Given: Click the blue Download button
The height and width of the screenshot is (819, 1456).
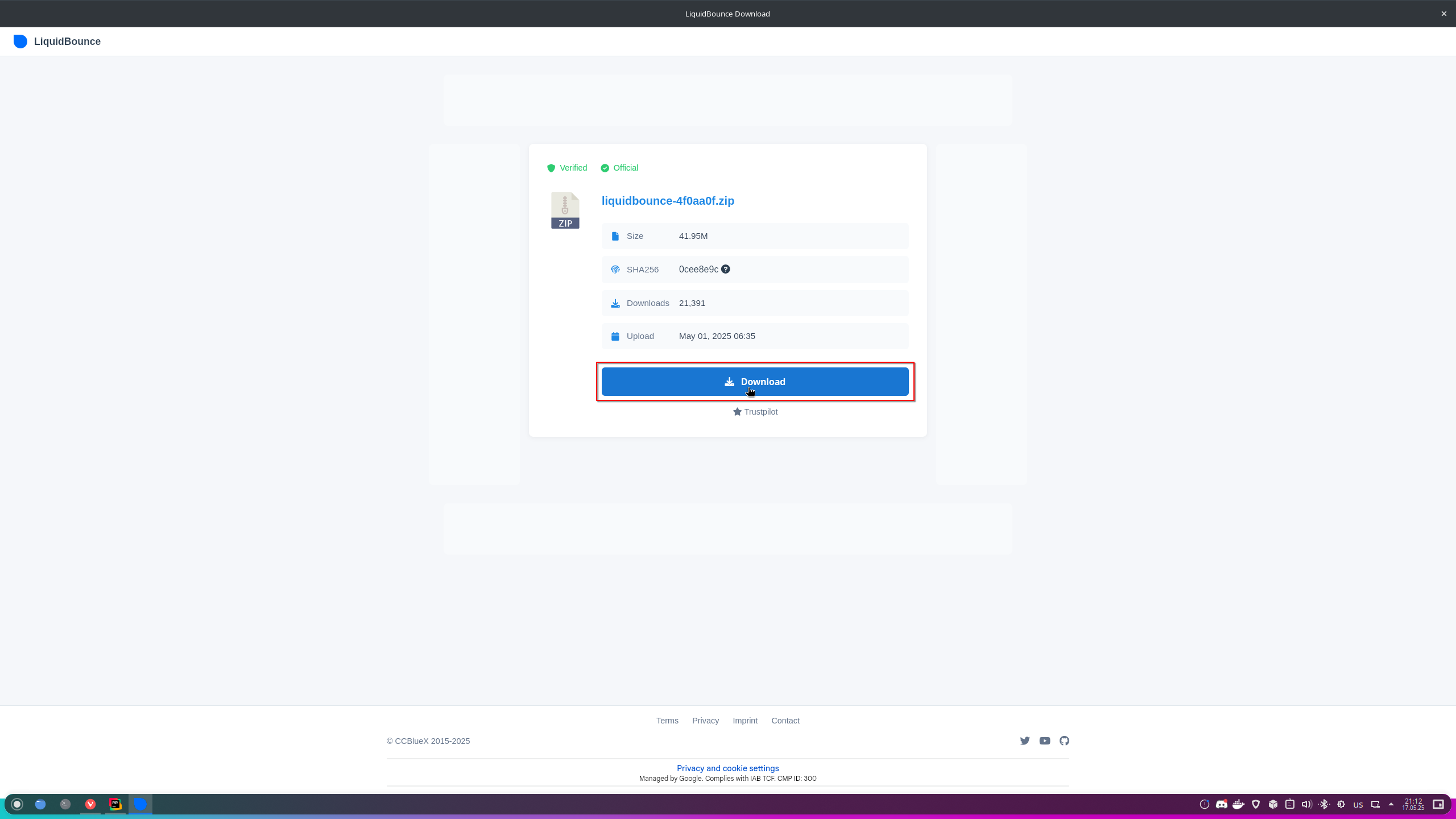Looking at the screenshot, I should [x=755, y=382].
